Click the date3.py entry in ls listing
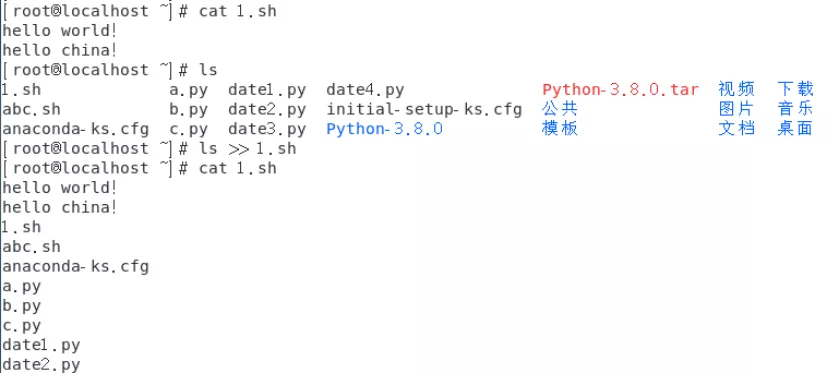 (x=267, y=129)
